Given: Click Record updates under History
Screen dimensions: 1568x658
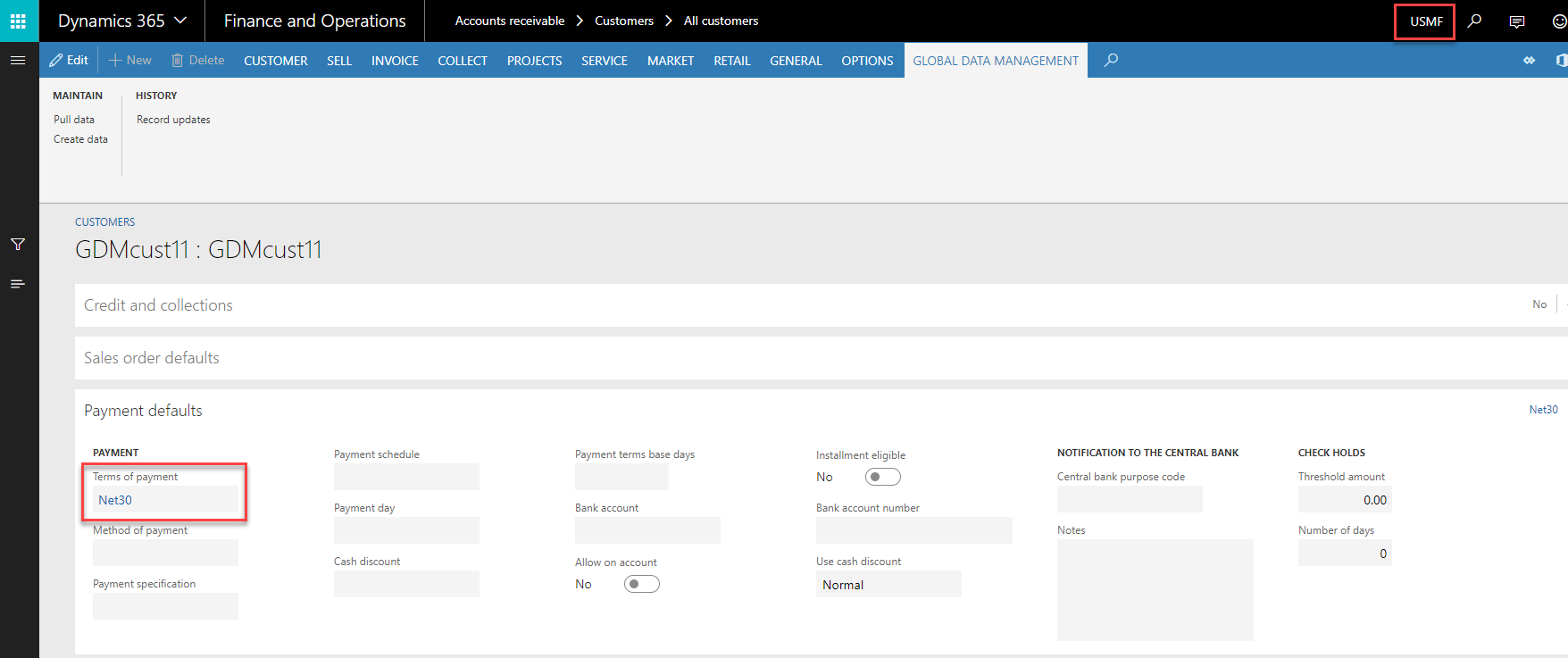Looking at the screenshot, I should click(173, 120).
